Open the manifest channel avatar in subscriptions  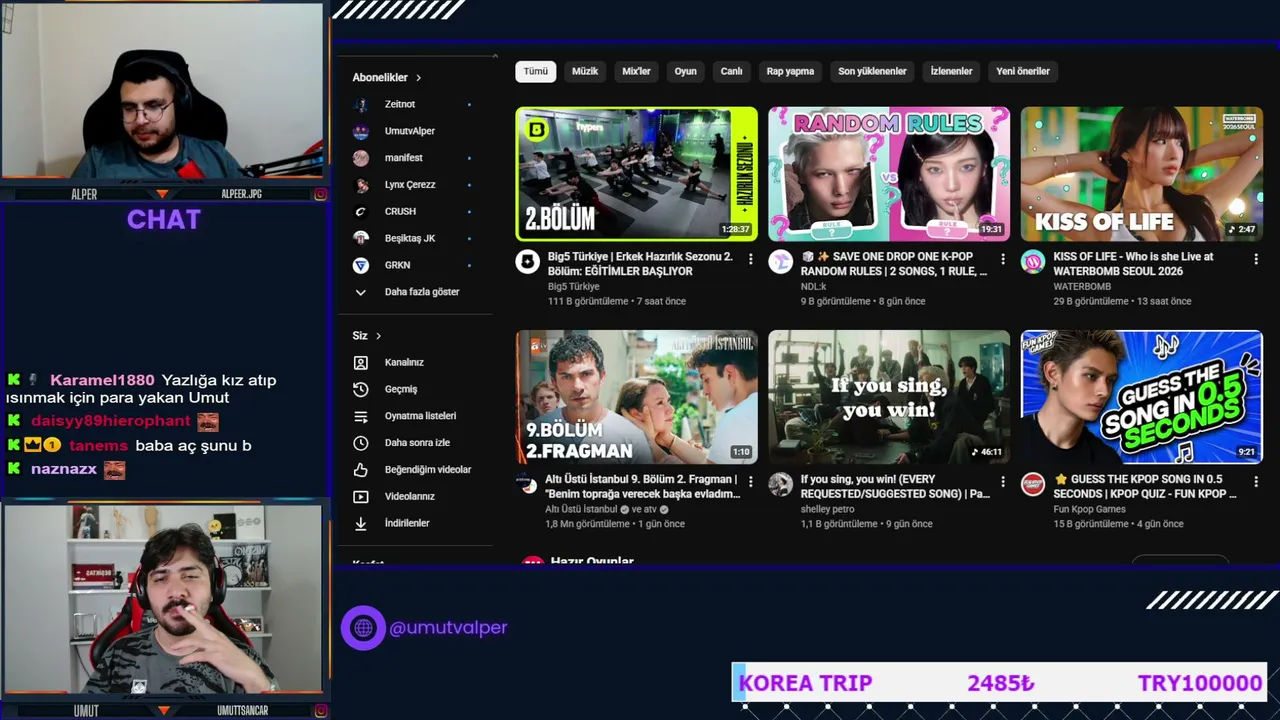click(361, 158)
